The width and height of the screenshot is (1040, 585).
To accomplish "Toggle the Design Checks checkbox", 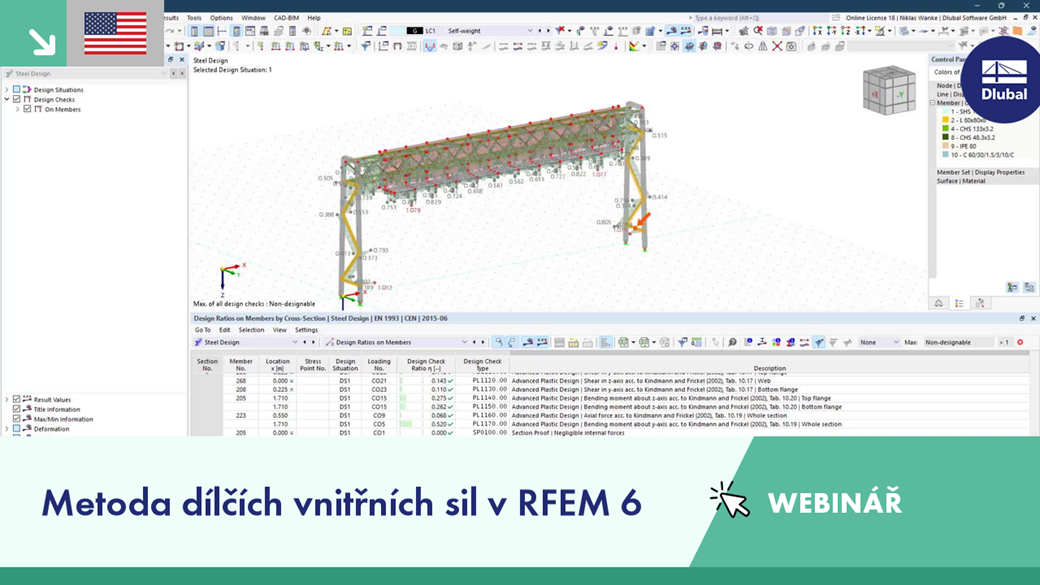I will 17,99.
